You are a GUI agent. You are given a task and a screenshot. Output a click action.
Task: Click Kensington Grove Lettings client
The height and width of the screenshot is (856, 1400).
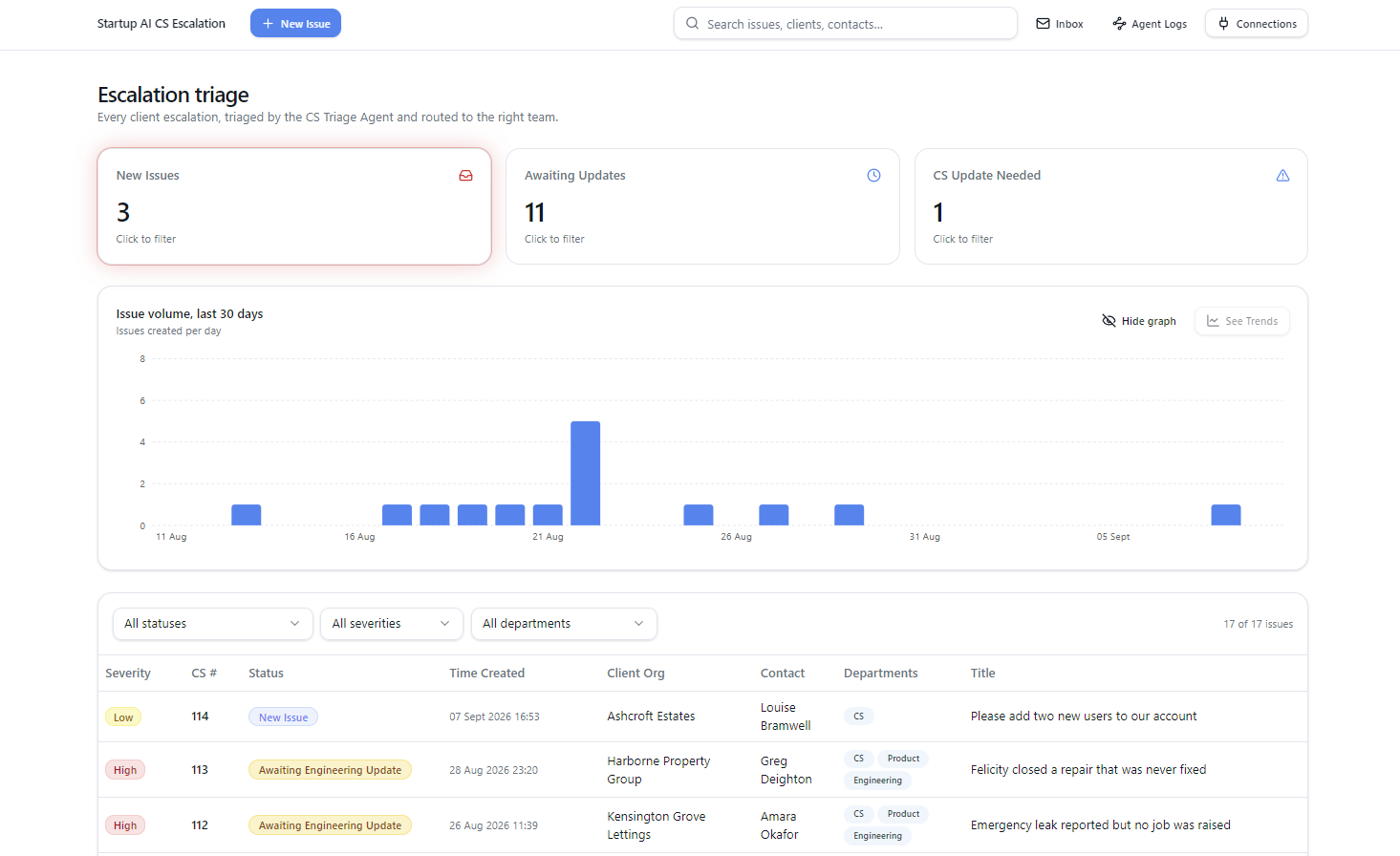tap(657, 825)
